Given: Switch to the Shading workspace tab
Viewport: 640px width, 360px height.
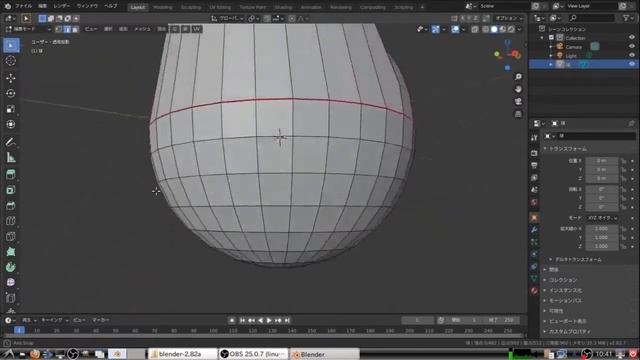Looking at the screenshot, I should 283,7.
